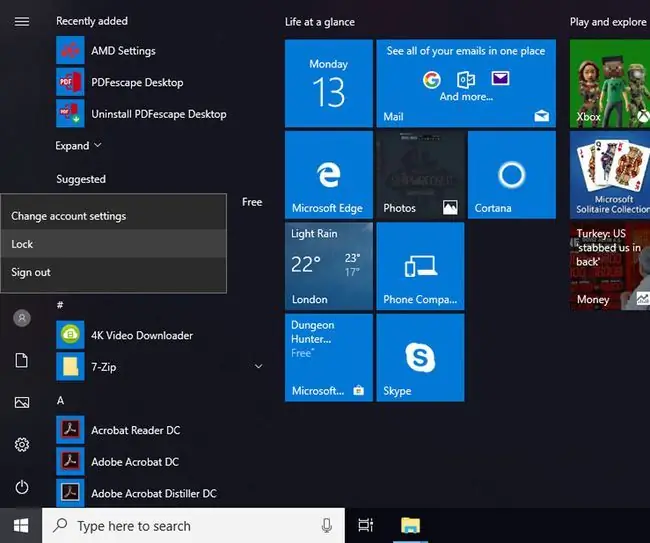Click the Free label in Suggested

[252, 202]
